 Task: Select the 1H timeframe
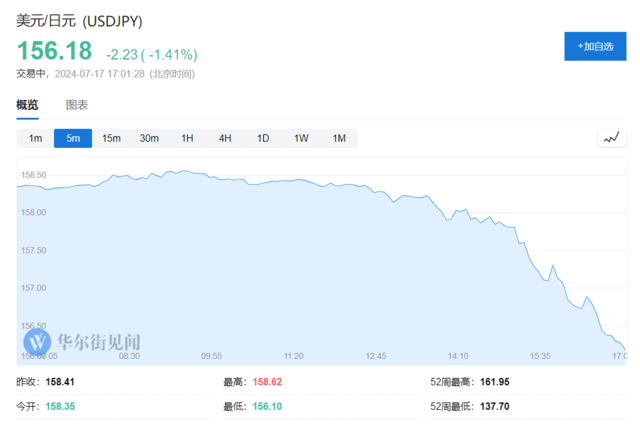(187, 138)
